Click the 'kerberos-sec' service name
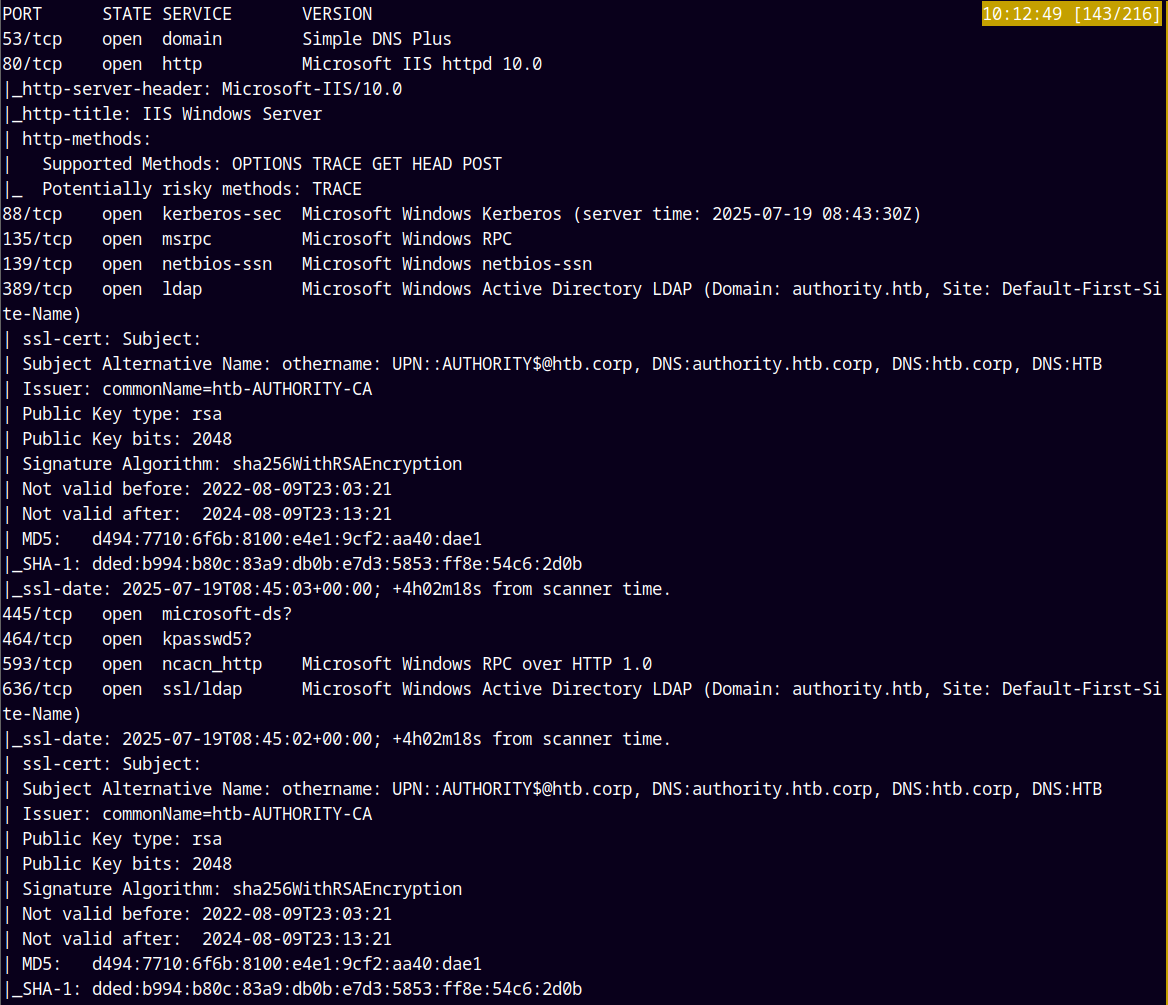This screenshot has width=1168, height=1005. point(222,214)
